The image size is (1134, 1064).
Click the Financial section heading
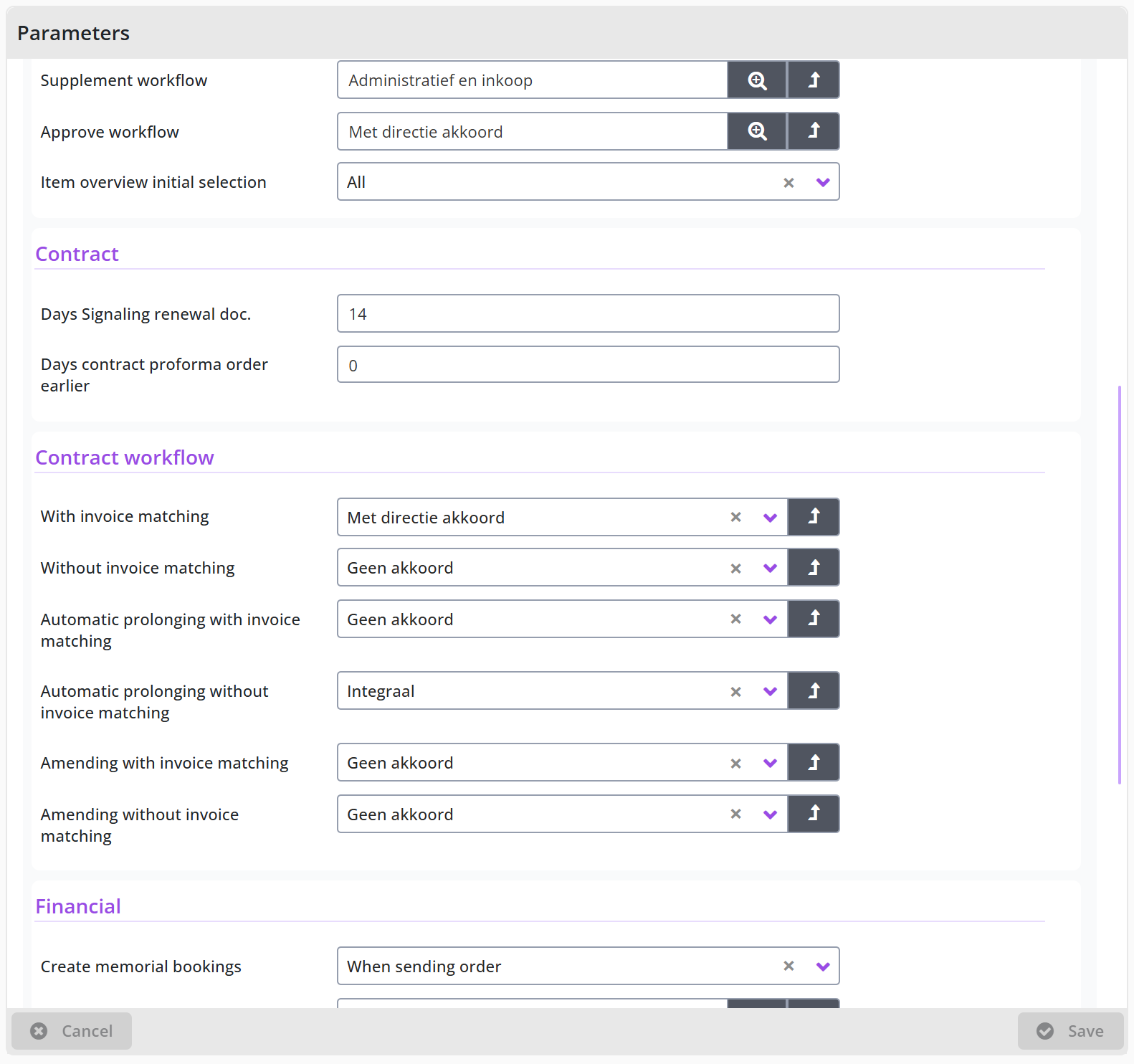pos(78,906)
